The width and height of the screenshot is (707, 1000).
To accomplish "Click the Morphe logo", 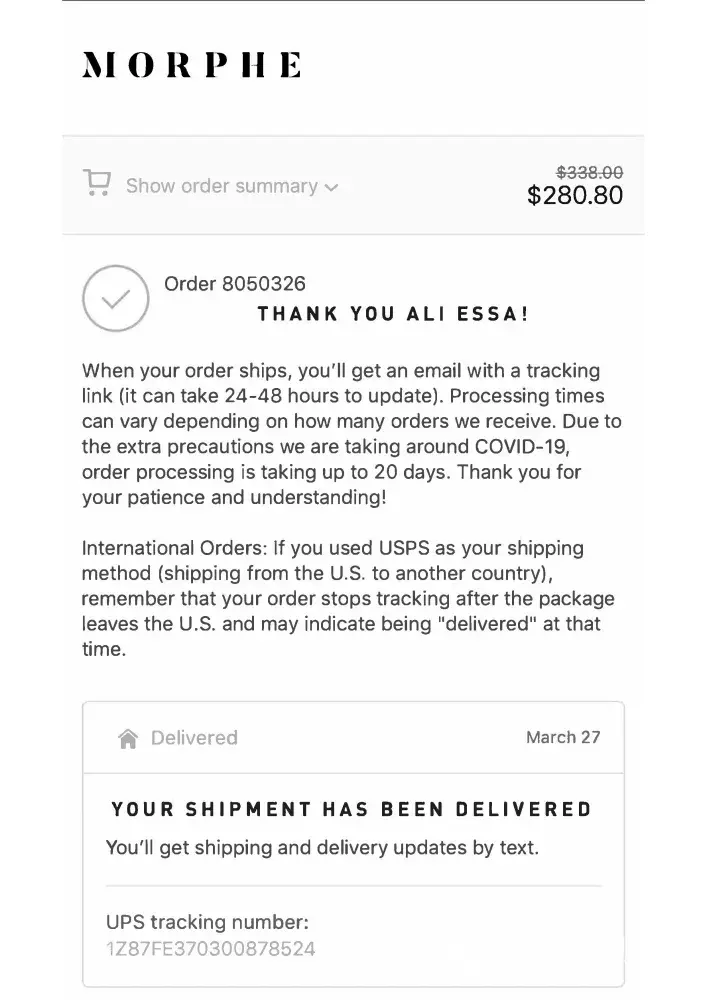I will point(191,66).
